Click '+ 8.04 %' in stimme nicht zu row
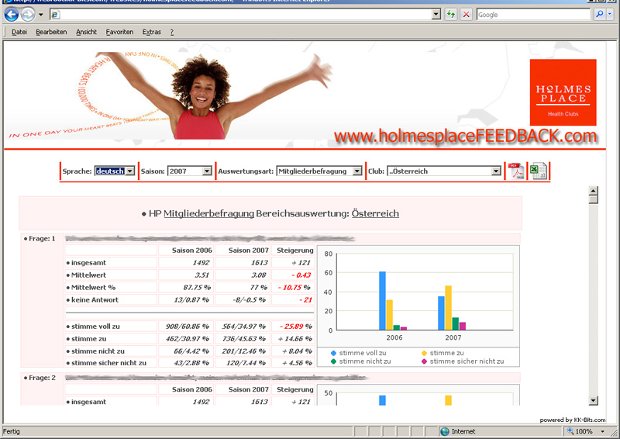This screenshot has width=620, height=439. [297, 351]
